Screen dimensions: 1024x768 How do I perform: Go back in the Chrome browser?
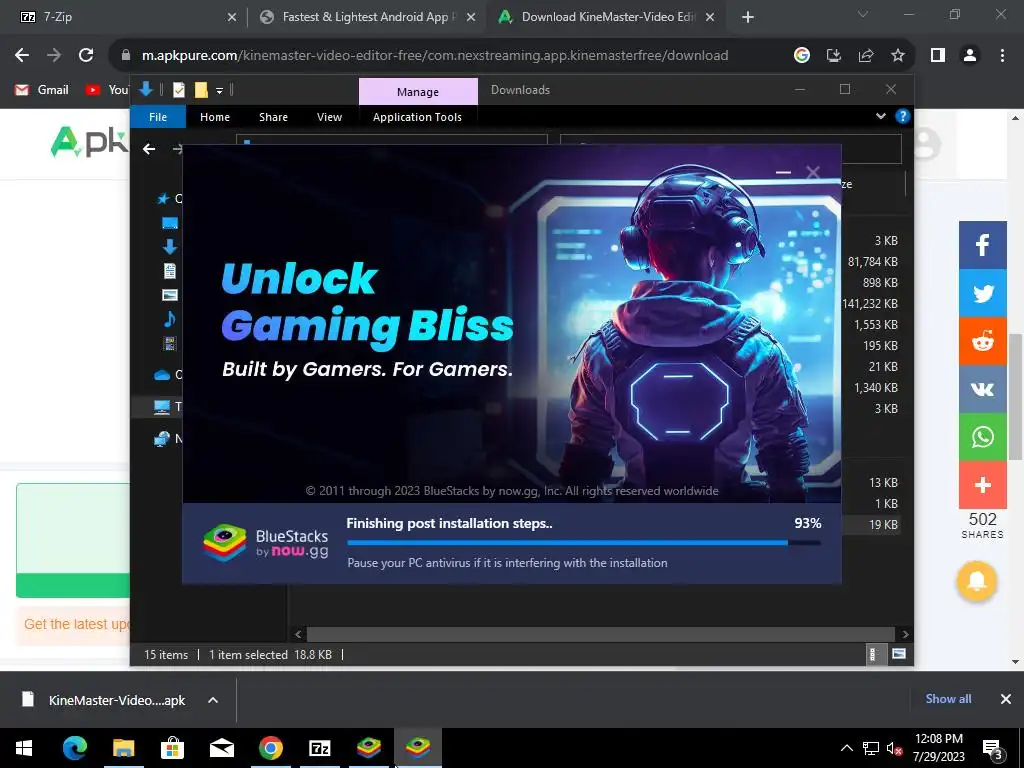click(x=22, y=56)
